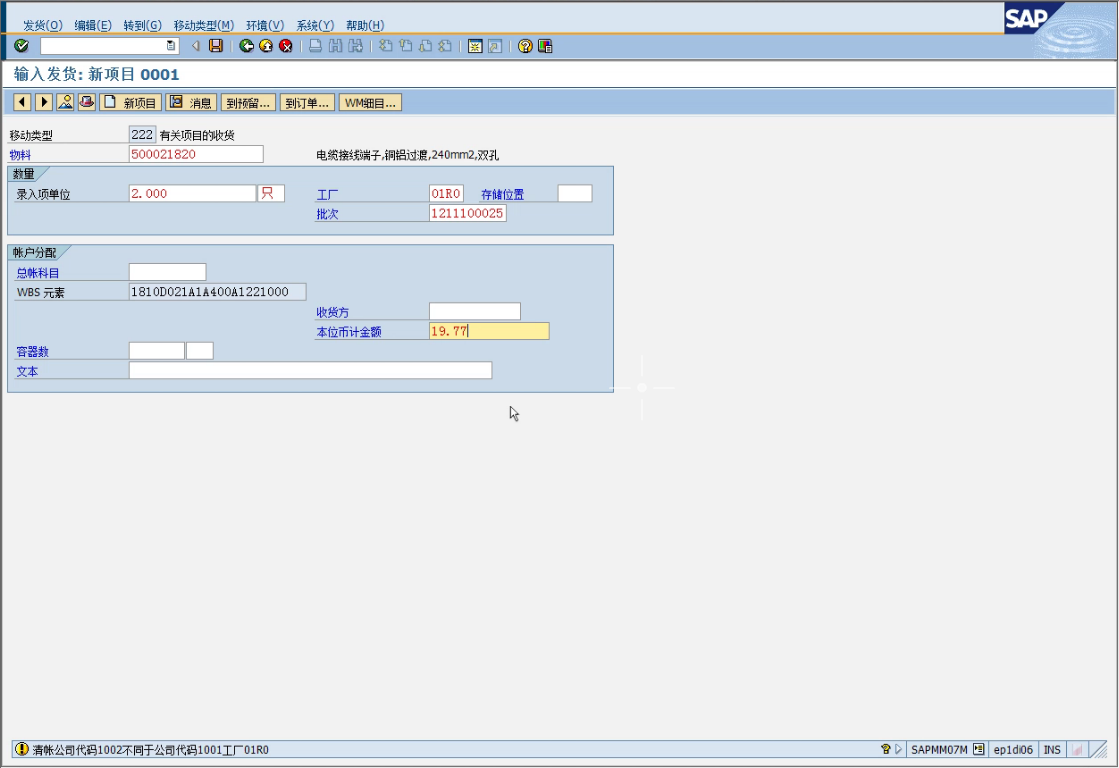The image size is (1119, 768).
Task: Expand the status bar system info arrow
Action: 898,749
